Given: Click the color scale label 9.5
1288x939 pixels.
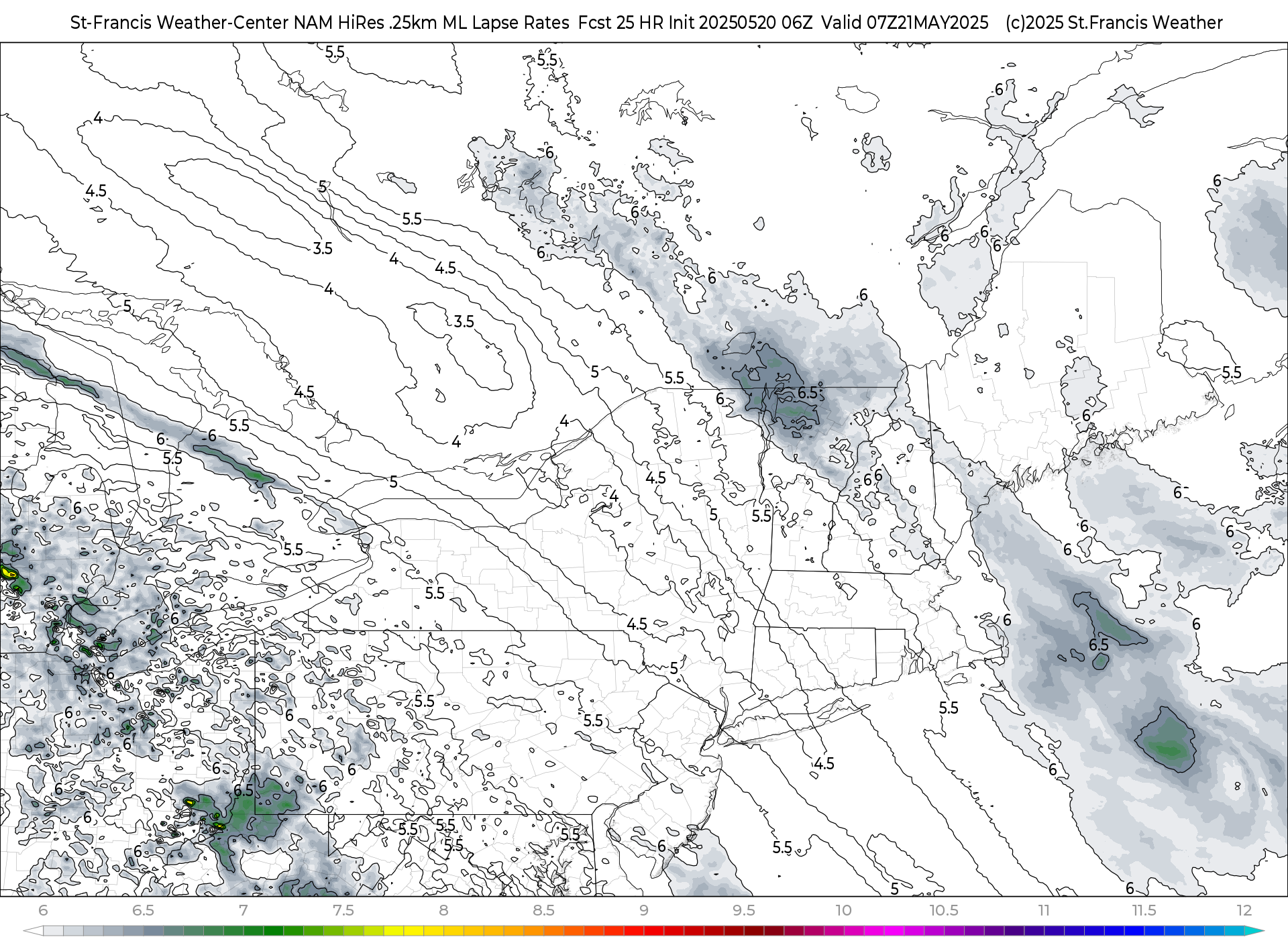Looking at the screenshot, I should coord(743,911).
